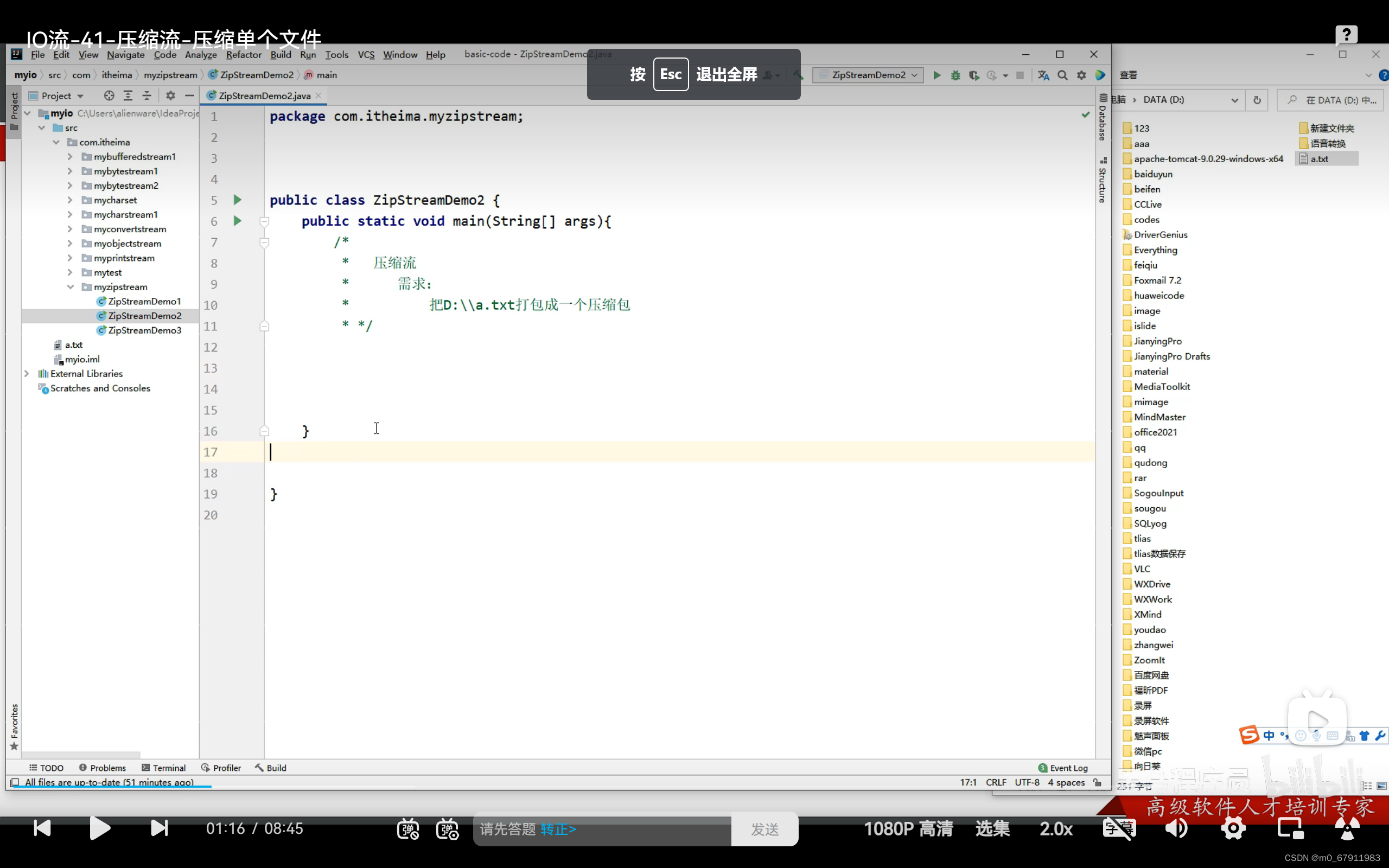Click the run gutter arrow beside main method
The height and width of the screenshot is (868, 1389).
(238, 221)
